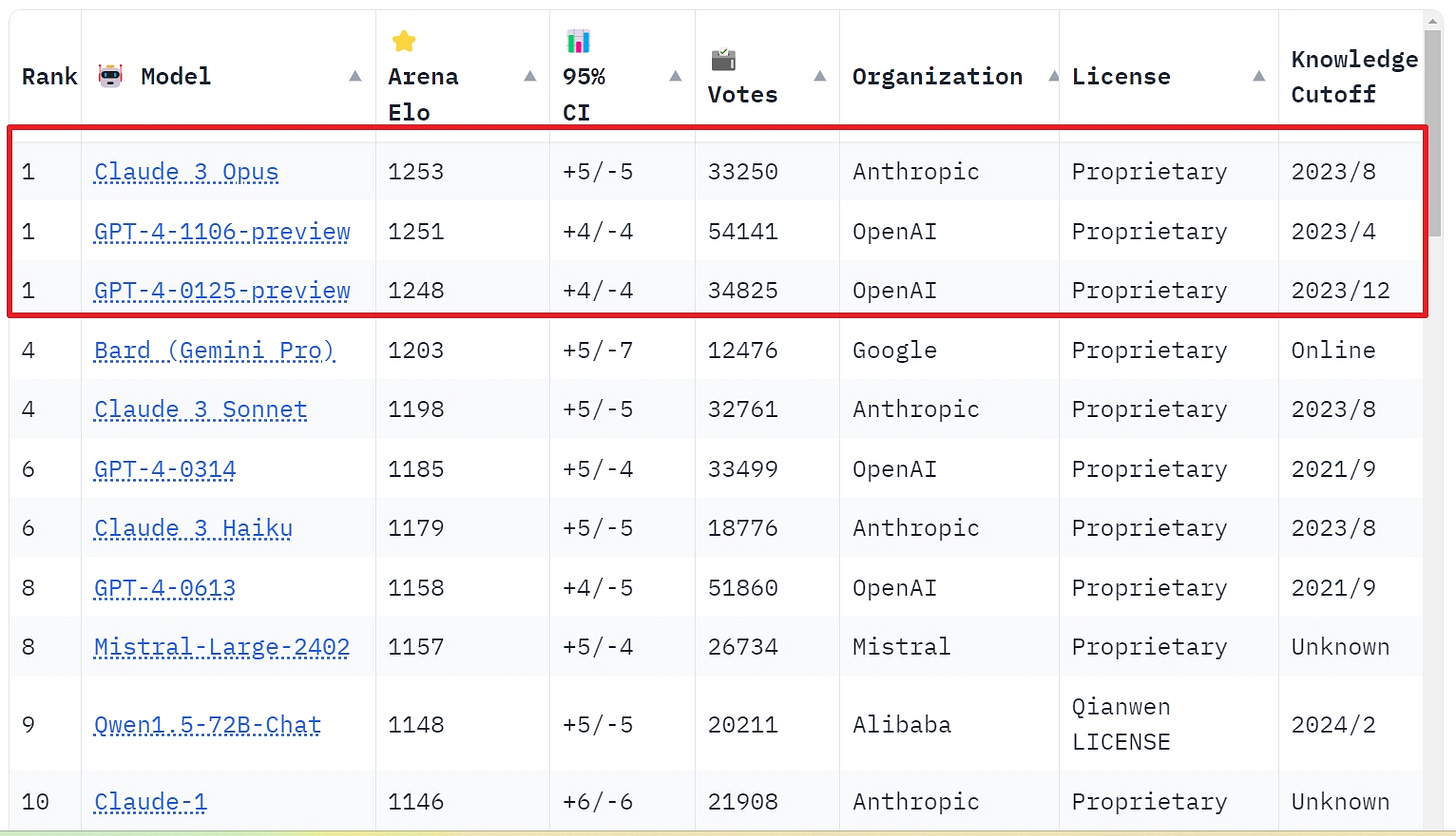Sort by 95% CI column arrow
Viewport: 1456px width, 836px height.
(x=675, y=76)
